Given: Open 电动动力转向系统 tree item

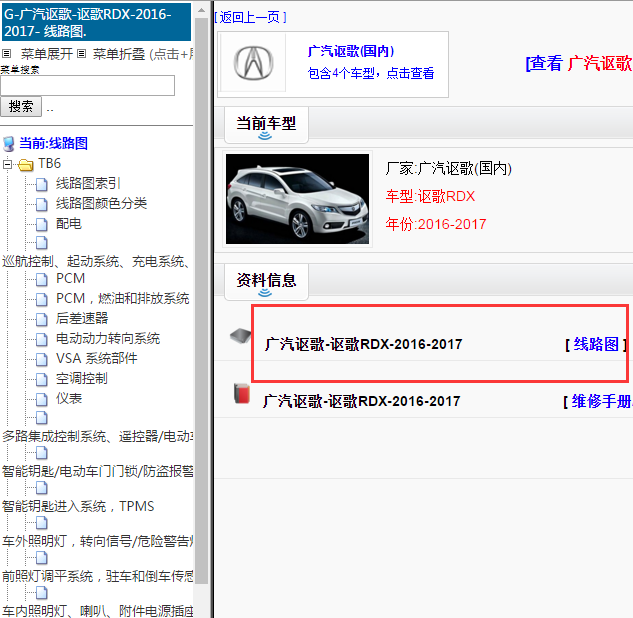Looking at the screenshot, I should pos(108,339).
